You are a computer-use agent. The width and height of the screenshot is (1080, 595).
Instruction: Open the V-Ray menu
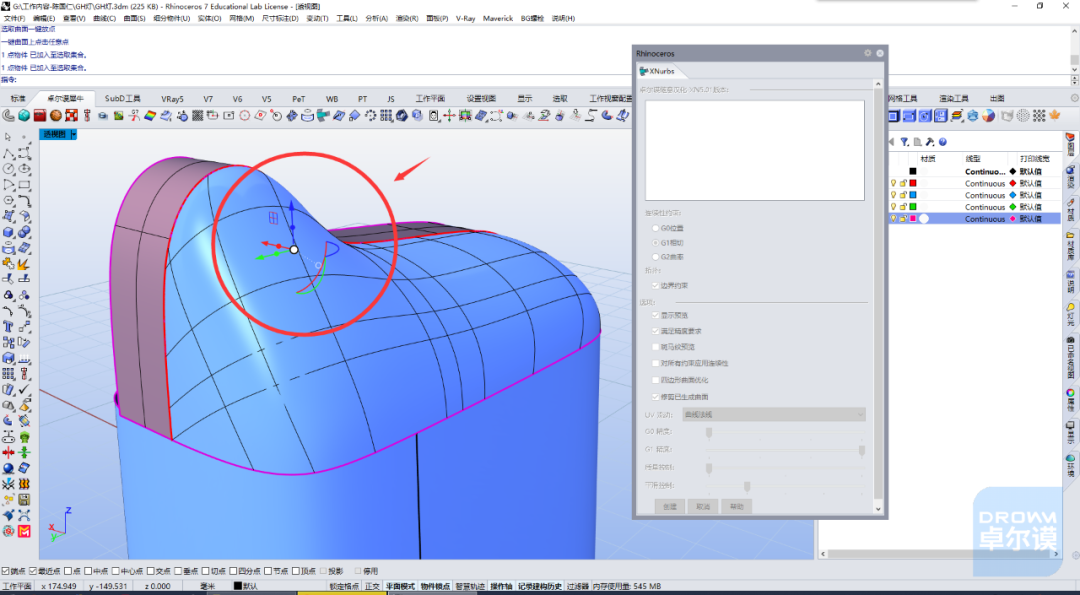click(x=466, y=19)
